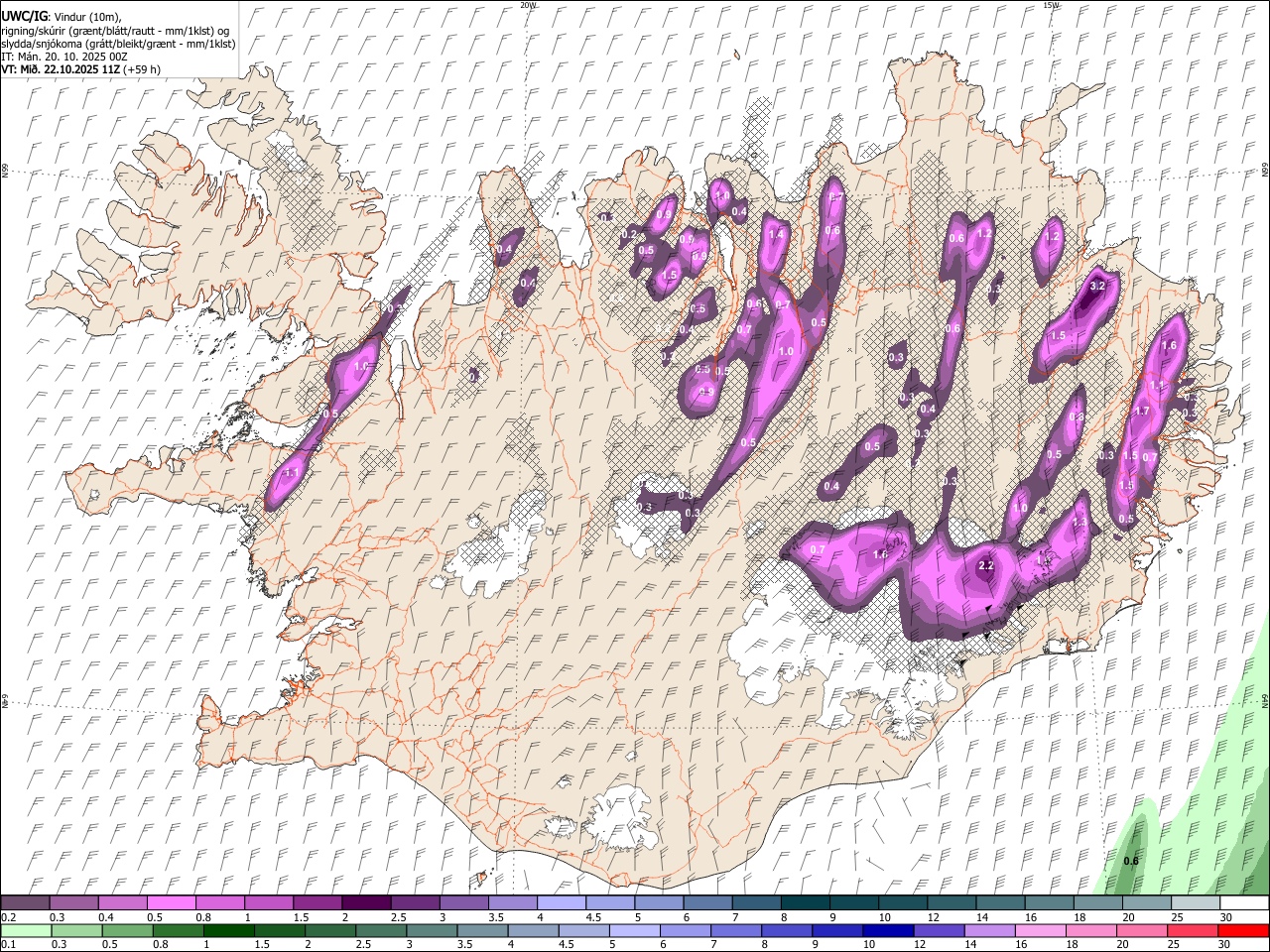This screenshot has height=952, width=1270.
Task: Click the 'VT: Mið. 22.10.2025 11Z (+59 h)' line
Action: point(81,69)
